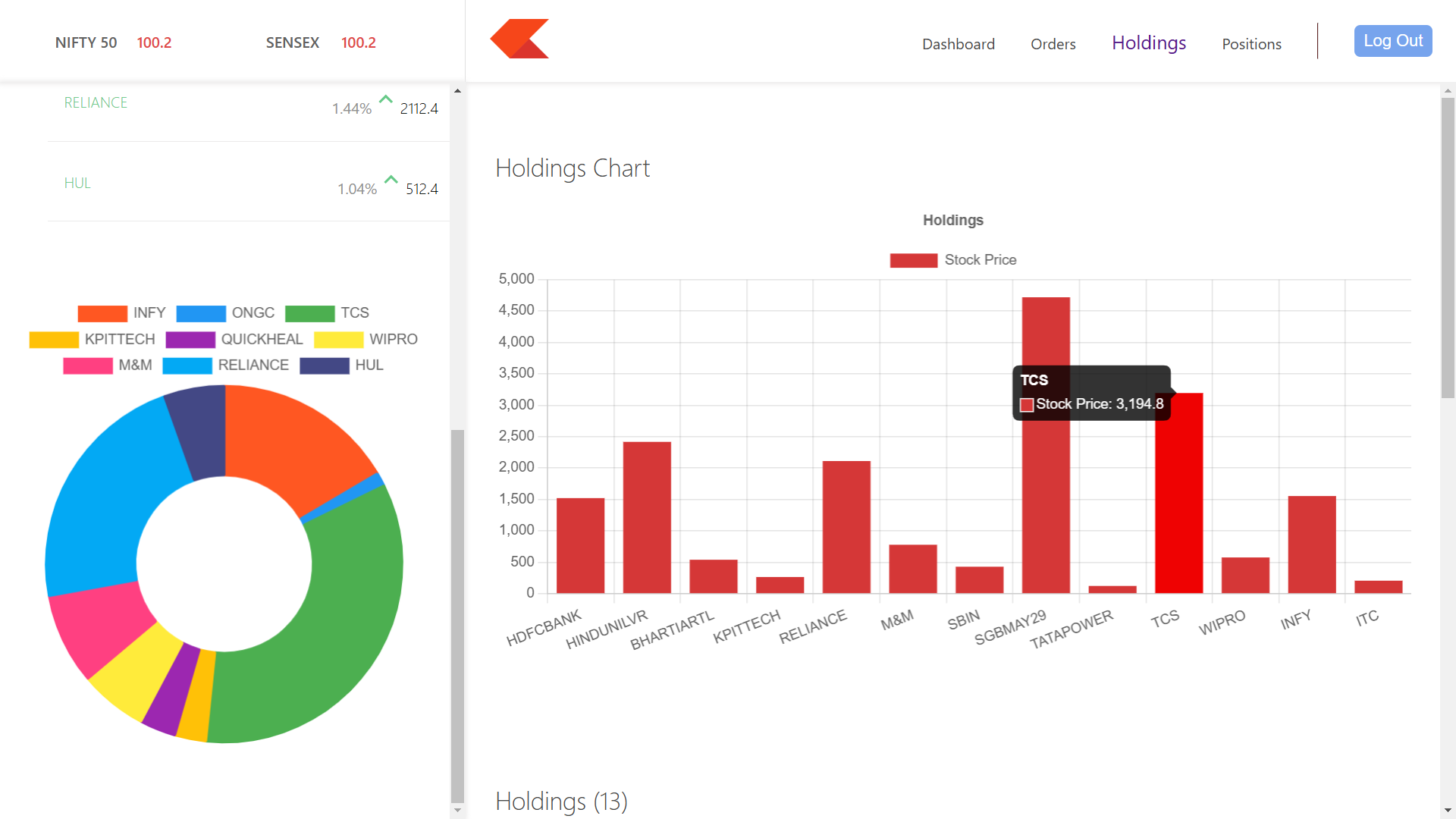Click the yellow WIPRO doughnut segment

coord(136,675)
